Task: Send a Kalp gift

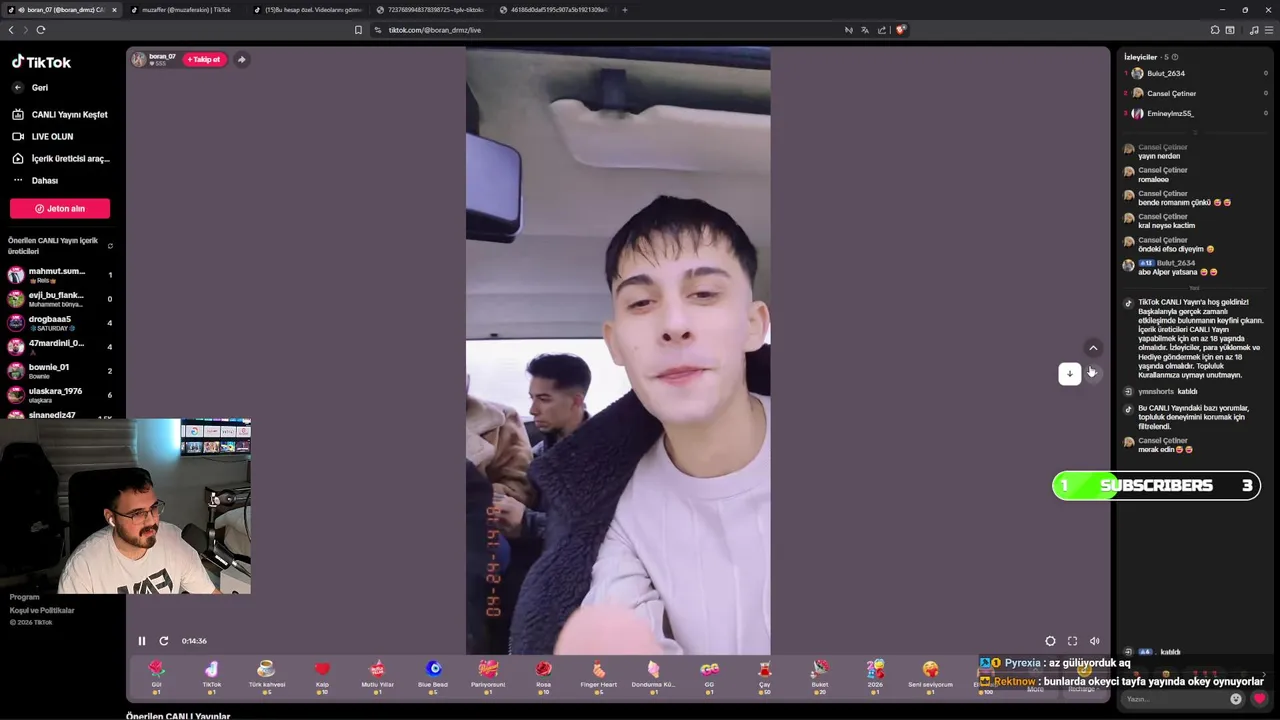Action: 322,676
